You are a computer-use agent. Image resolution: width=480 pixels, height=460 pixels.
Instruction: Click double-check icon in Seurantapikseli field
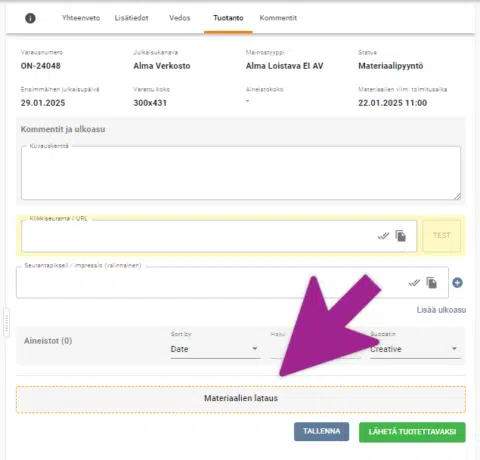pyautogui.click(x=414, y=283)
